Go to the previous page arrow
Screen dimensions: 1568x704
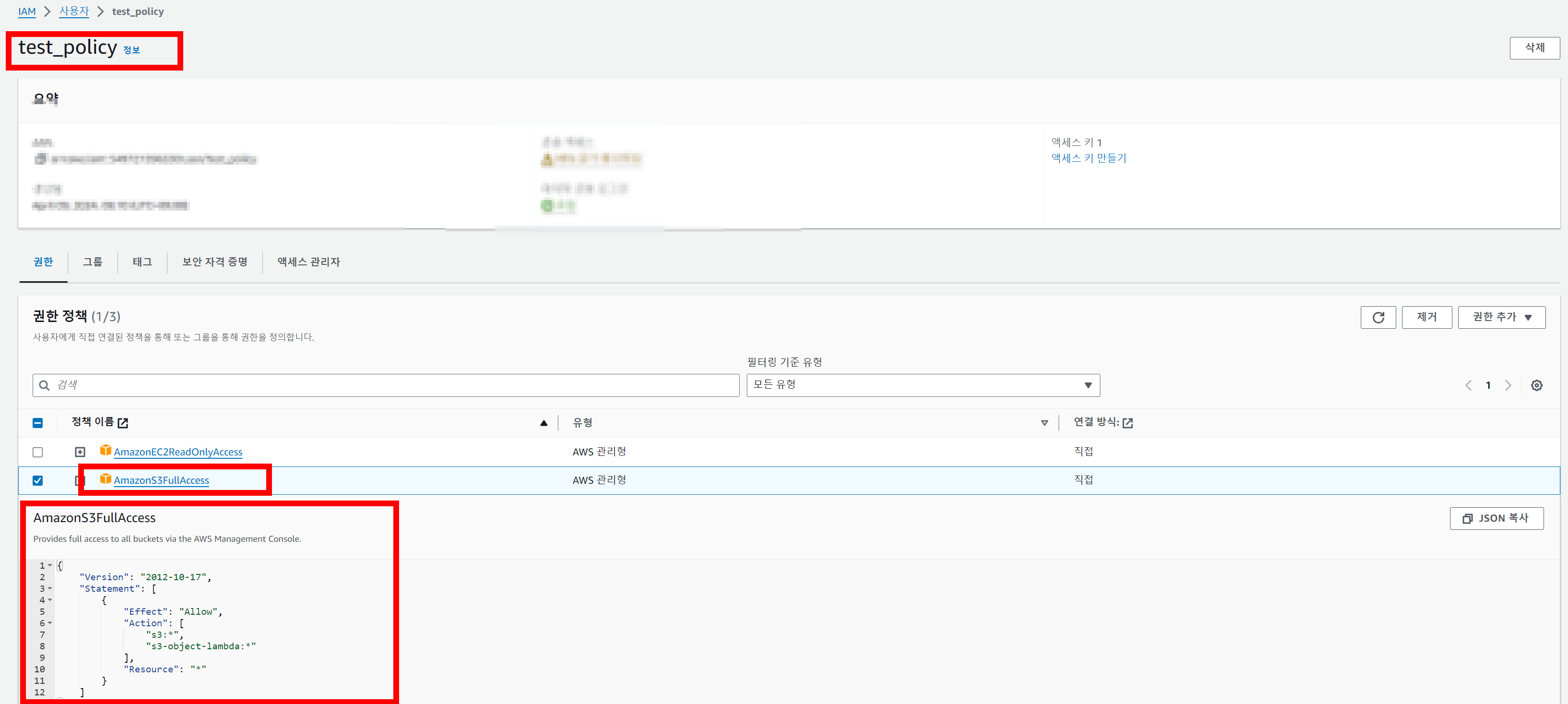pyautogui.click(x=1468, y=385)
